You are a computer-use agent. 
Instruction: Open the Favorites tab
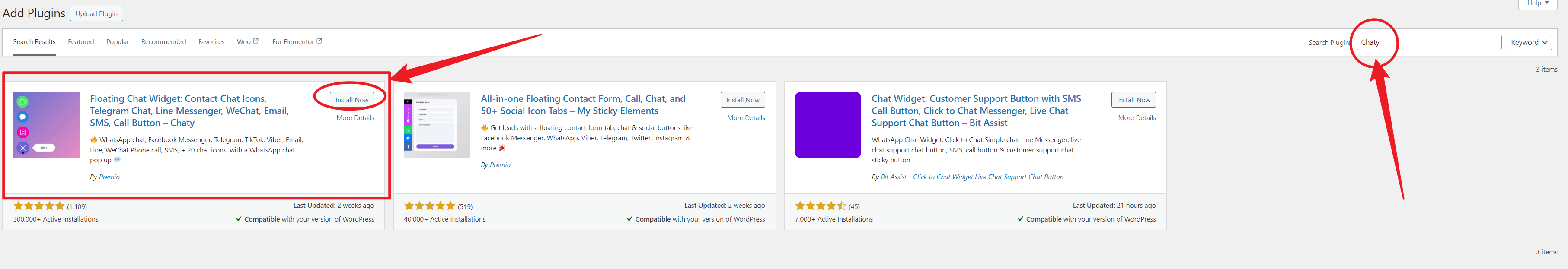pos(211,42)
